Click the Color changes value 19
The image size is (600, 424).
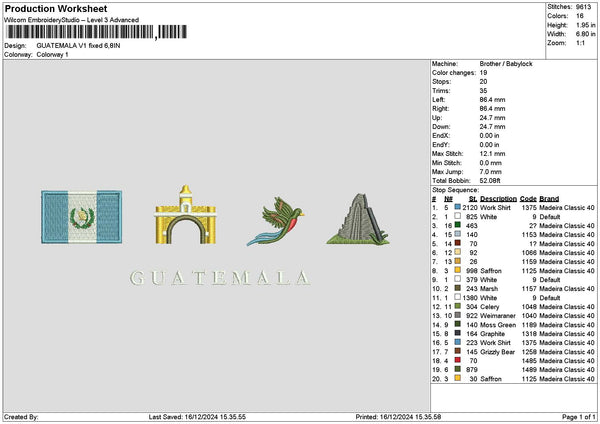pyautogui.click(x=483, y=73)
